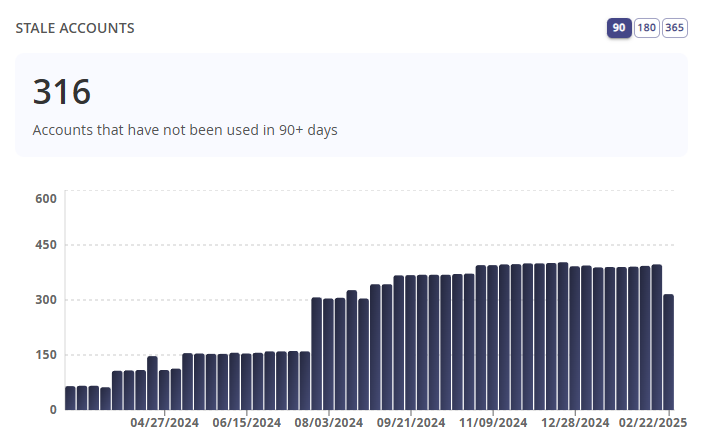The height and width of the screenshot is (442, 701).
Task: Click the 150 value on the y-axis
Action: coord(46,355)
